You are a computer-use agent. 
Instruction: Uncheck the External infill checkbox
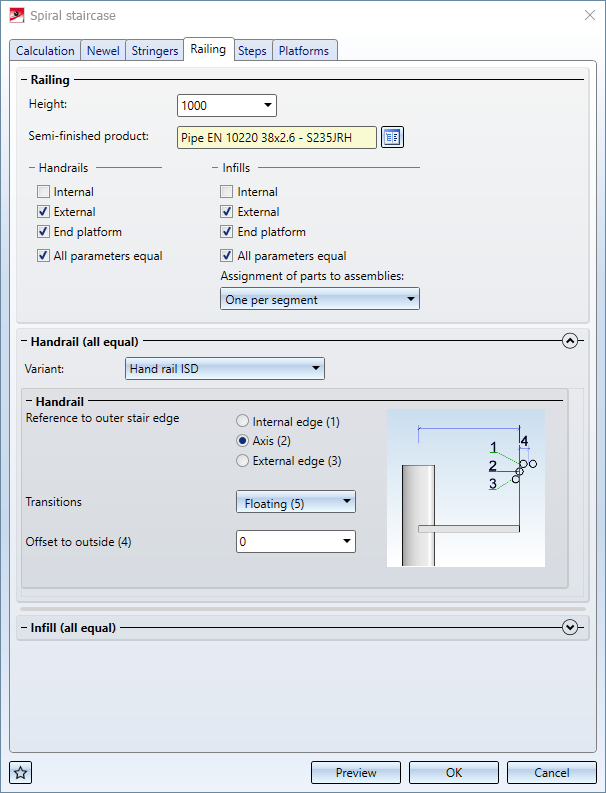(227, 211)
